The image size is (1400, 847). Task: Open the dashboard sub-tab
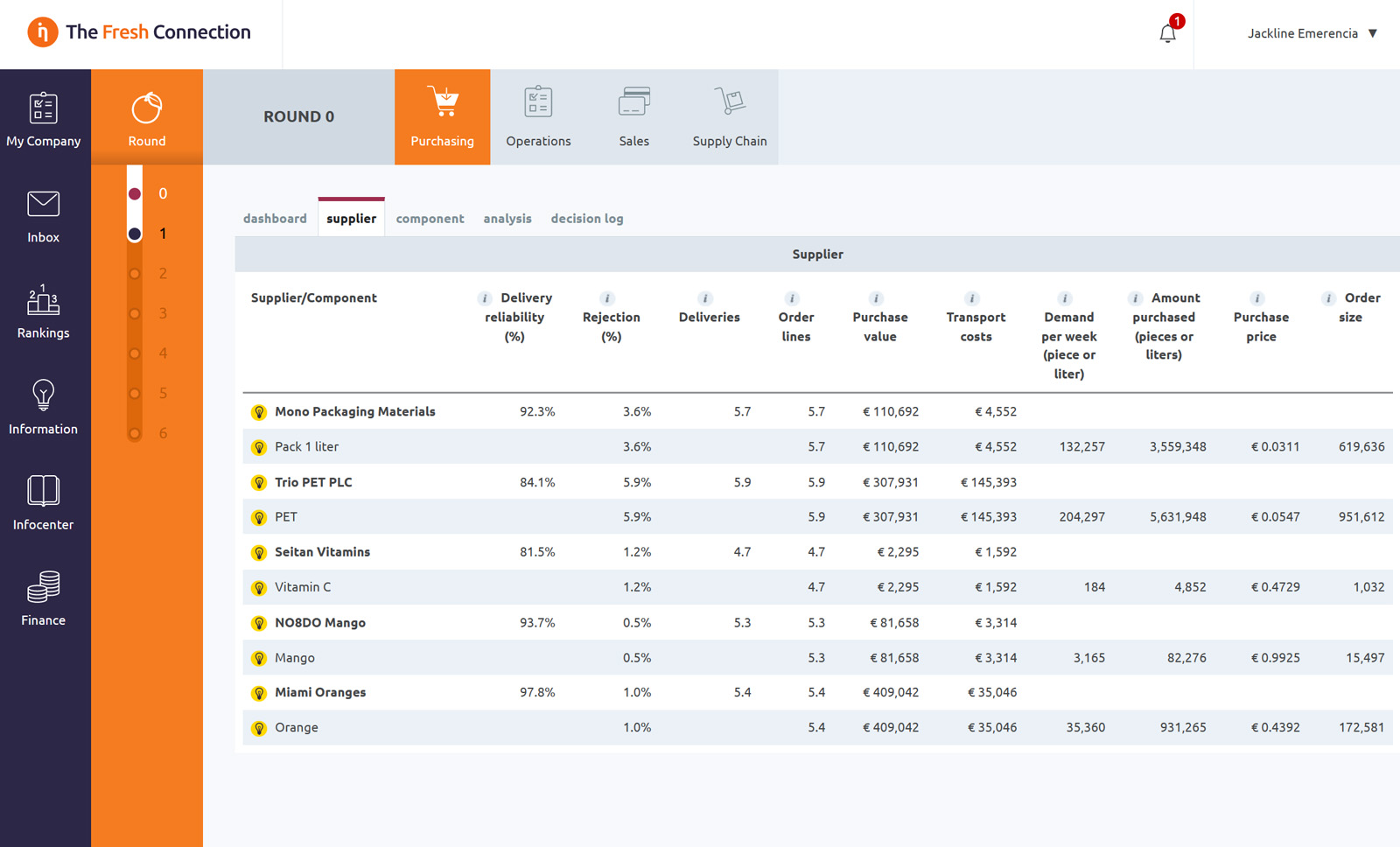tap(275, 219)
